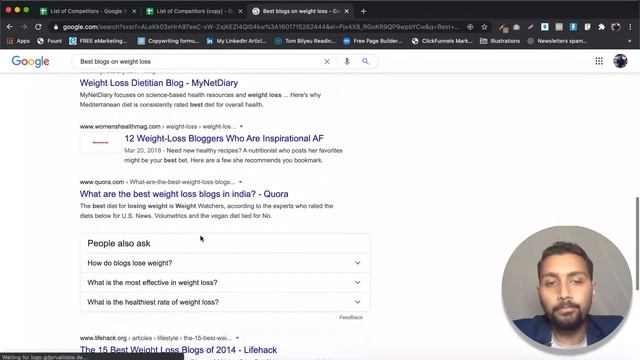Go to Google home via logo
This screenshot has height=360, width=640.
coord(31,62)
